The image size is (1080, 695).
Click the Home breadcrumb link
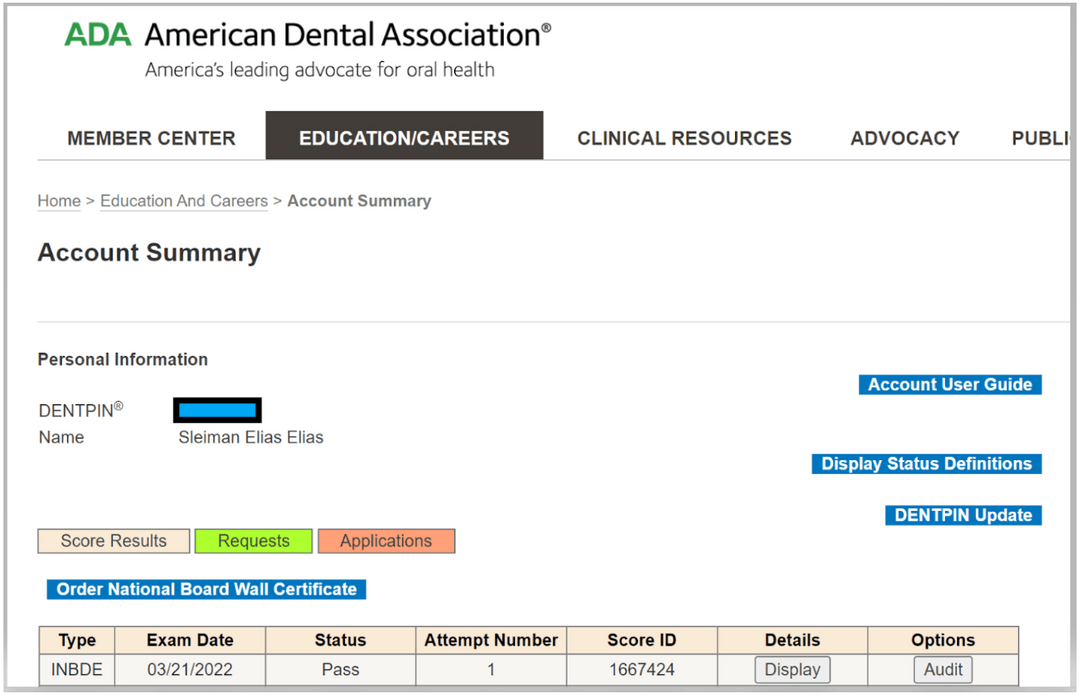coord(59,201)
